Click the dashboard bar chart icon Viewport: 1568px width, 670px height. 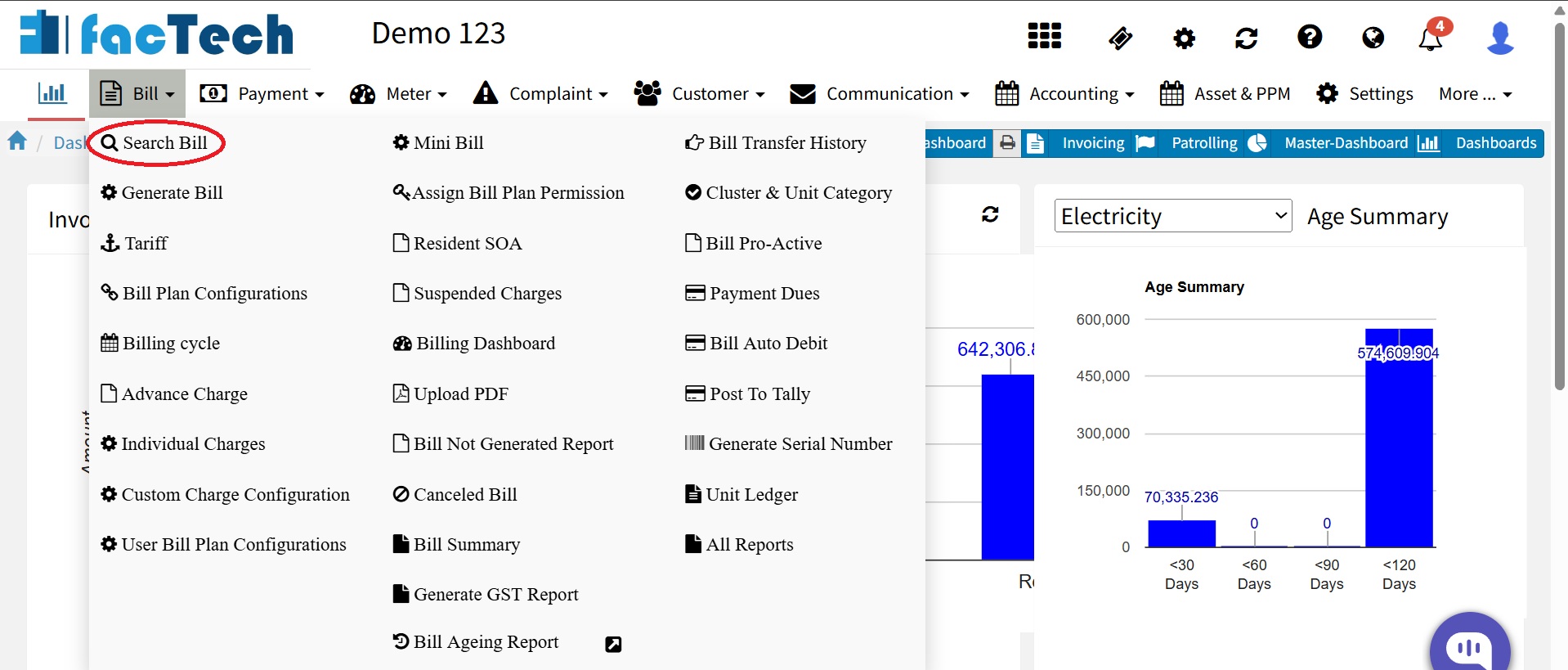pyautogui.click(x=52, y=93)
